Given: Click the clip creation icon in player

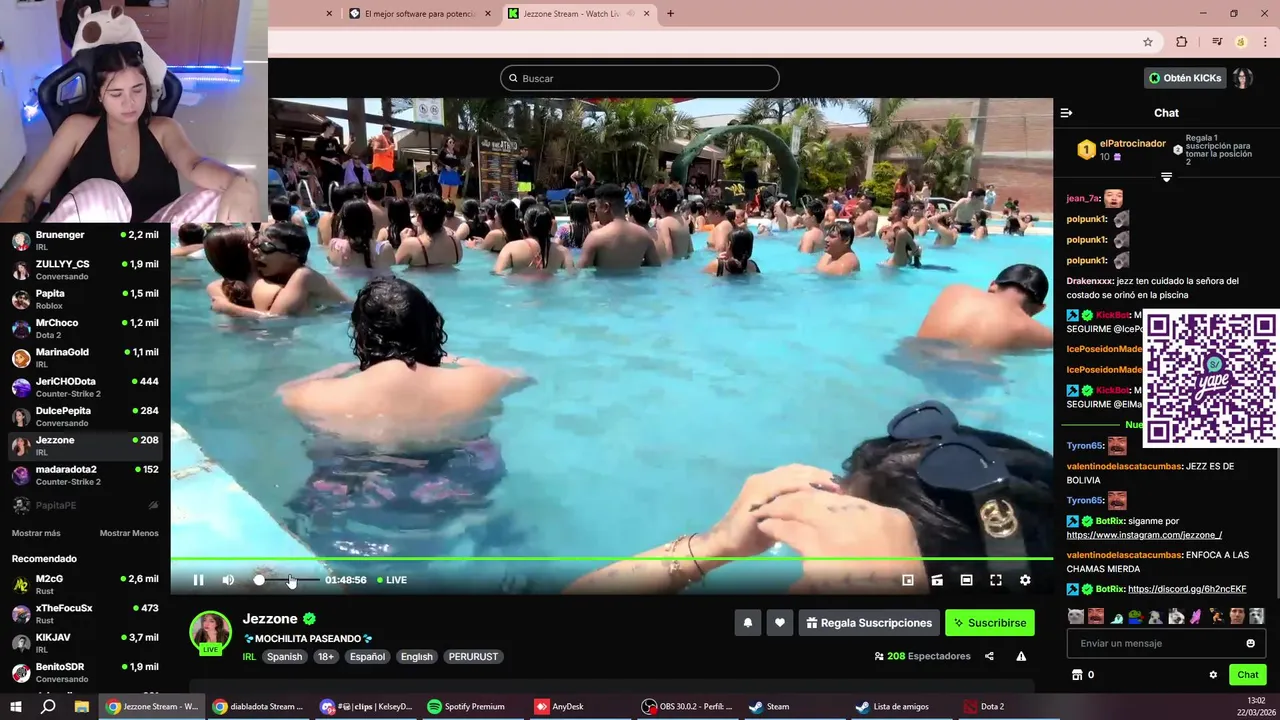Looking at the screenshot, I should coord(937,580).
